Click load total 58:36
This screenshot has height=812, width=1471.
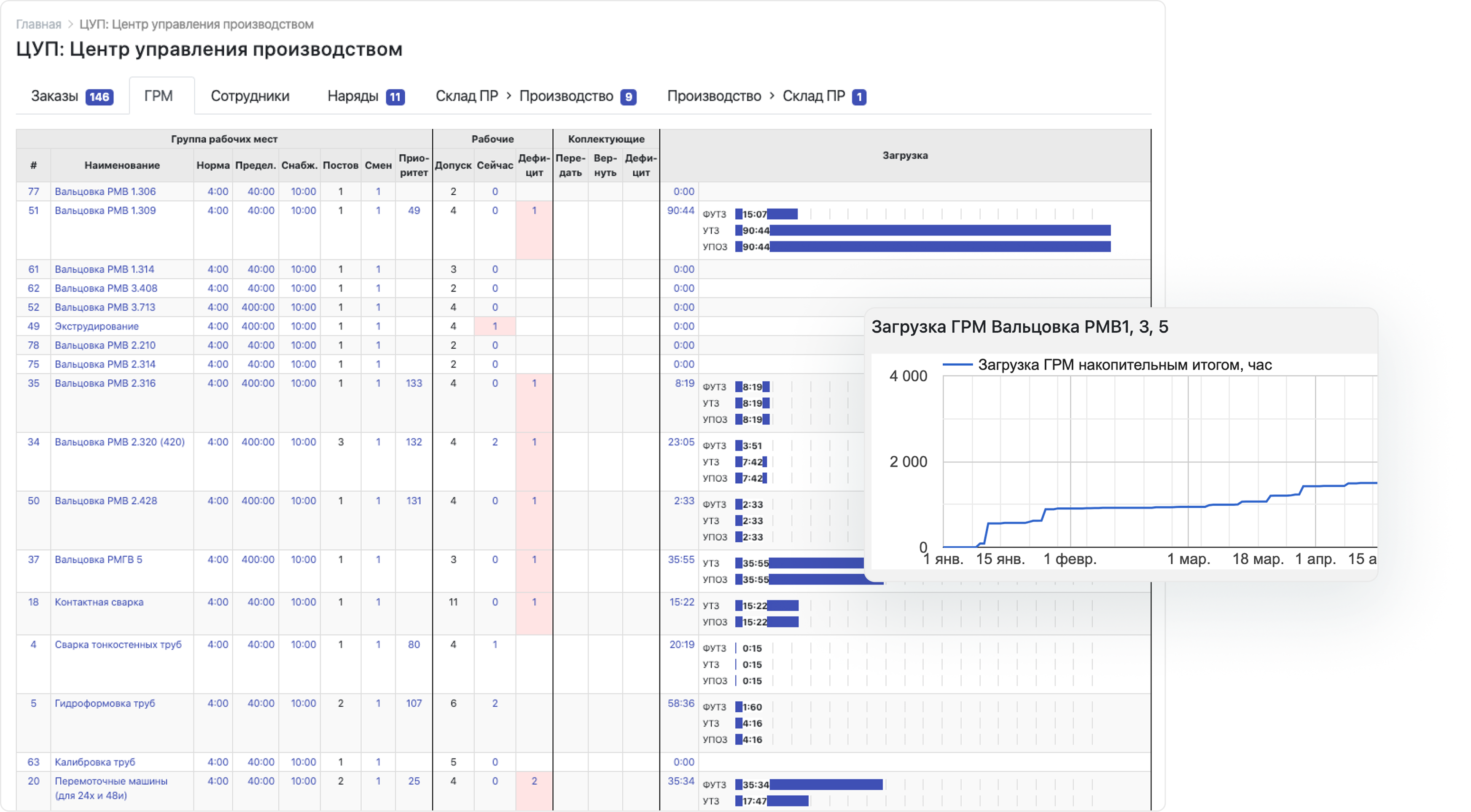[680, 703]
